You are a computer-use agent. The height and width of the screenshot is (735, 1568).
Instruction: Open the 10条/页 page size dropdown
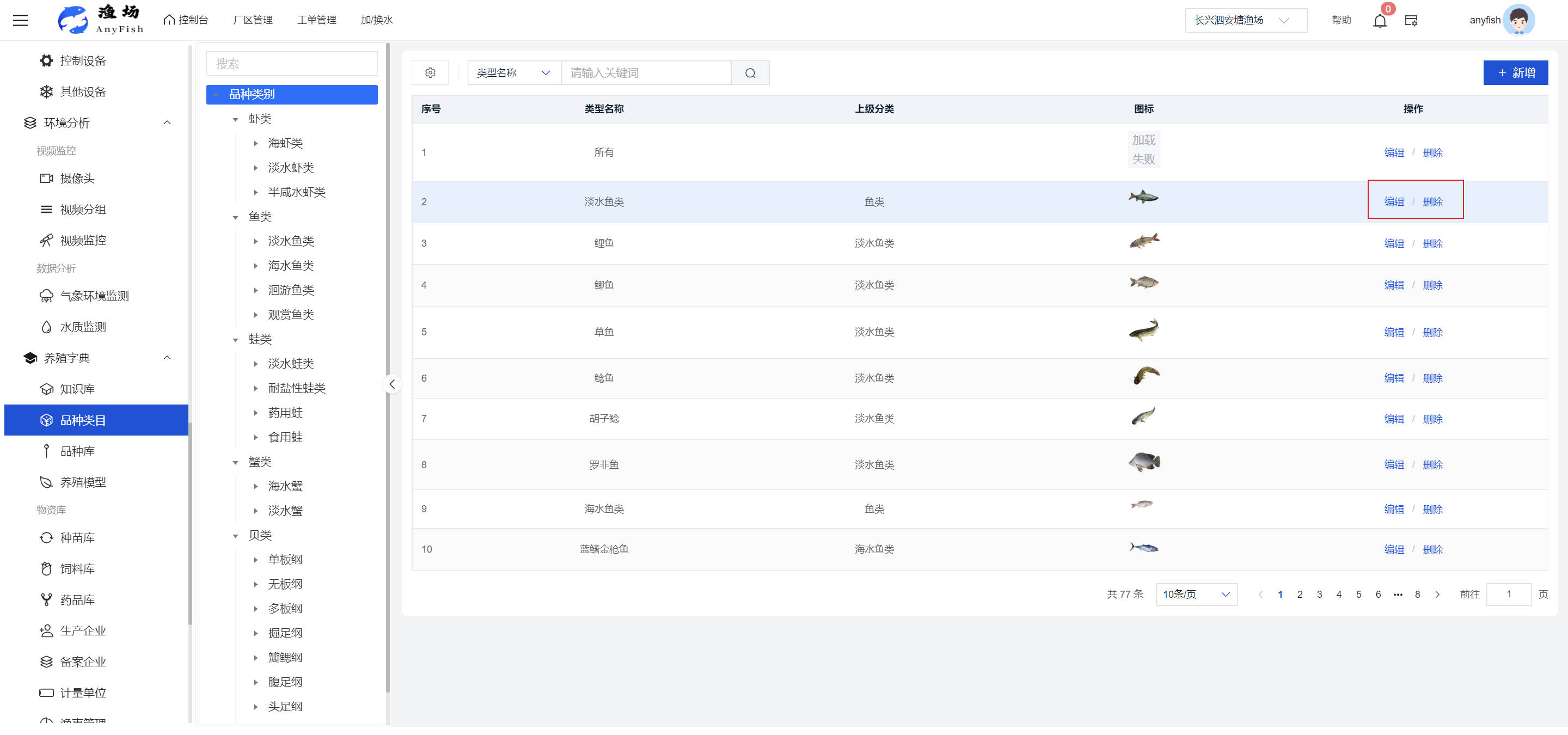pyautogui.click(x=1196, y=595)
